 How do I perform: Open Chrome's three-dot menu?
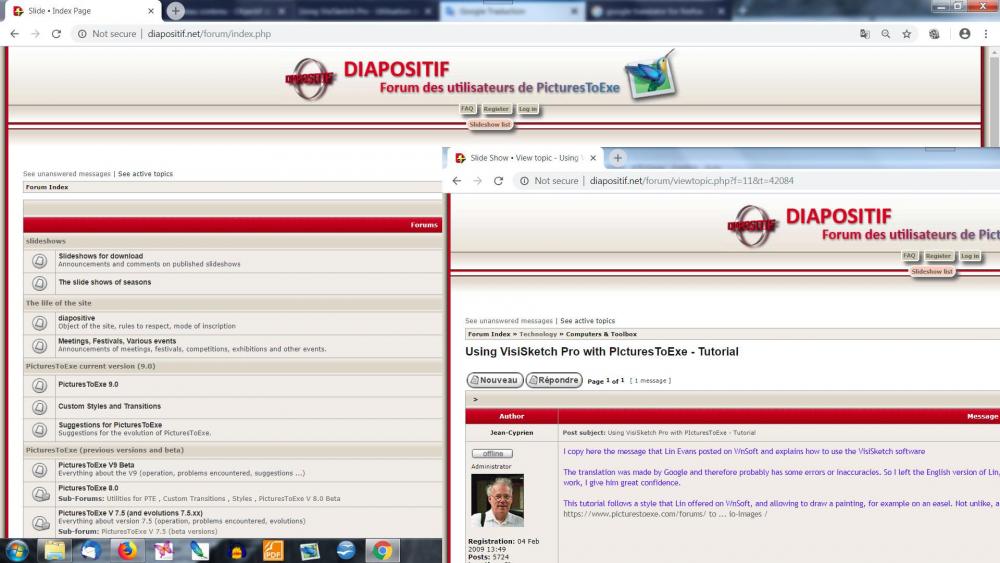point(985,34)
